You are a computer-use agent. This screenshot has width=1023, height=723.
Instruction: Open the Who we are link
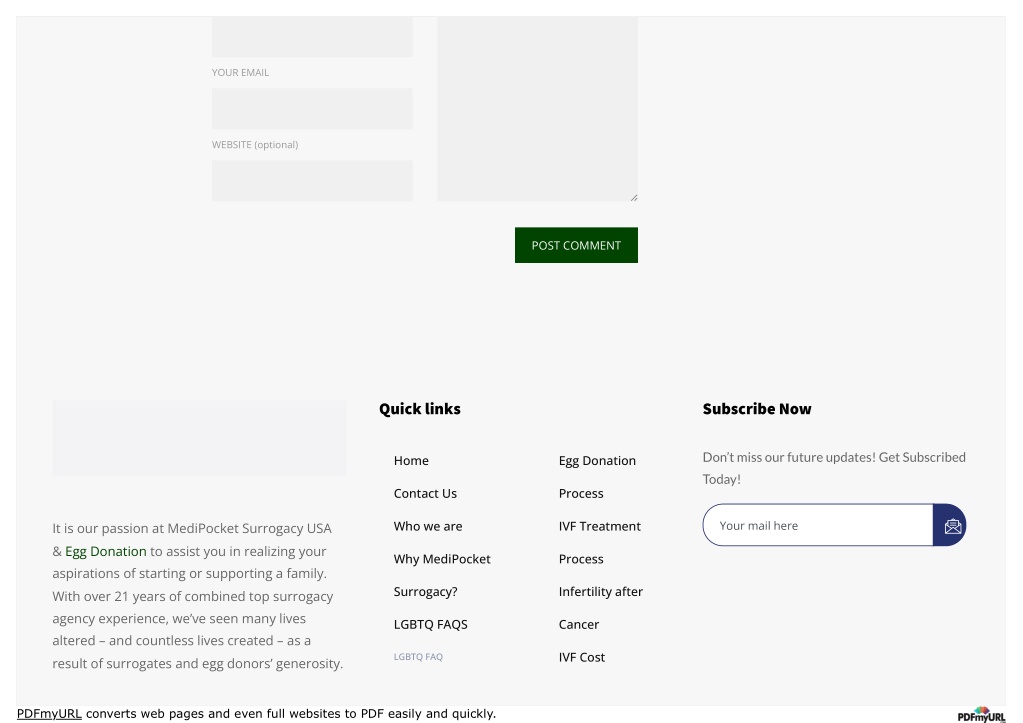[427, 526]
